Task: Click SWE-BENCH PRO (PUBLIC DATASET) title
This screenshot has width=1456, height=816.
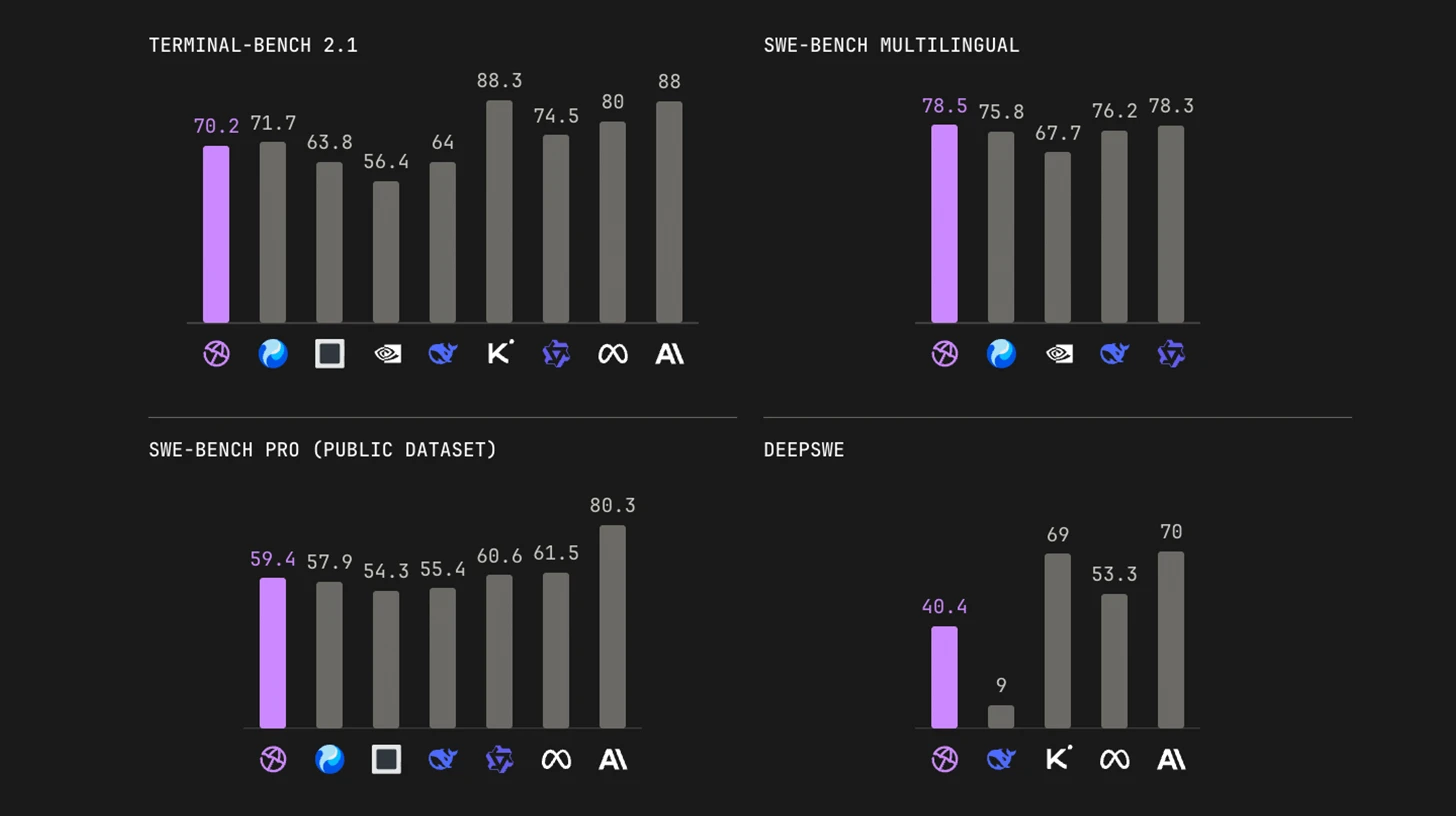Action: pyautogui.click(x=323, y=450)
